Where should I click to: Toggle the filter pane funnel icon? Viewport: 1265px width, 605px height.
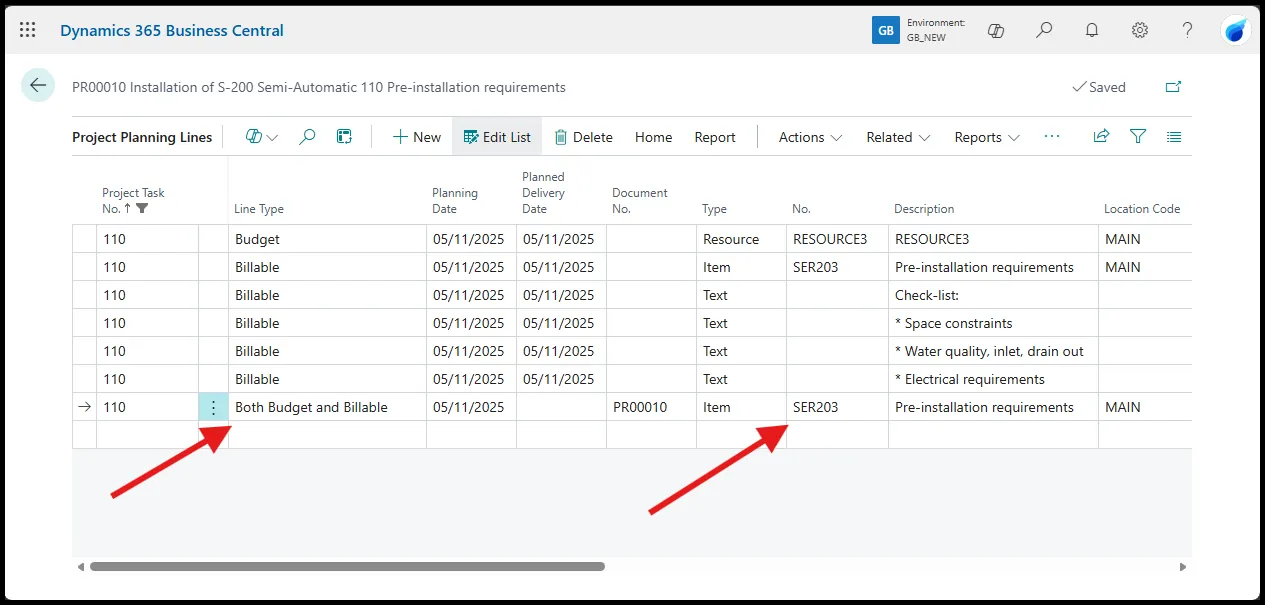1138,137
